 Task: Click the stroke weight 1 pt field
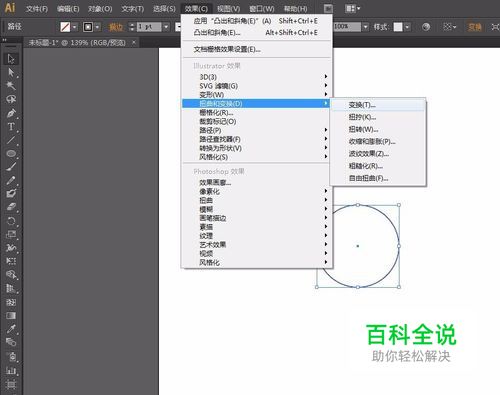click(x=149, y=27)
